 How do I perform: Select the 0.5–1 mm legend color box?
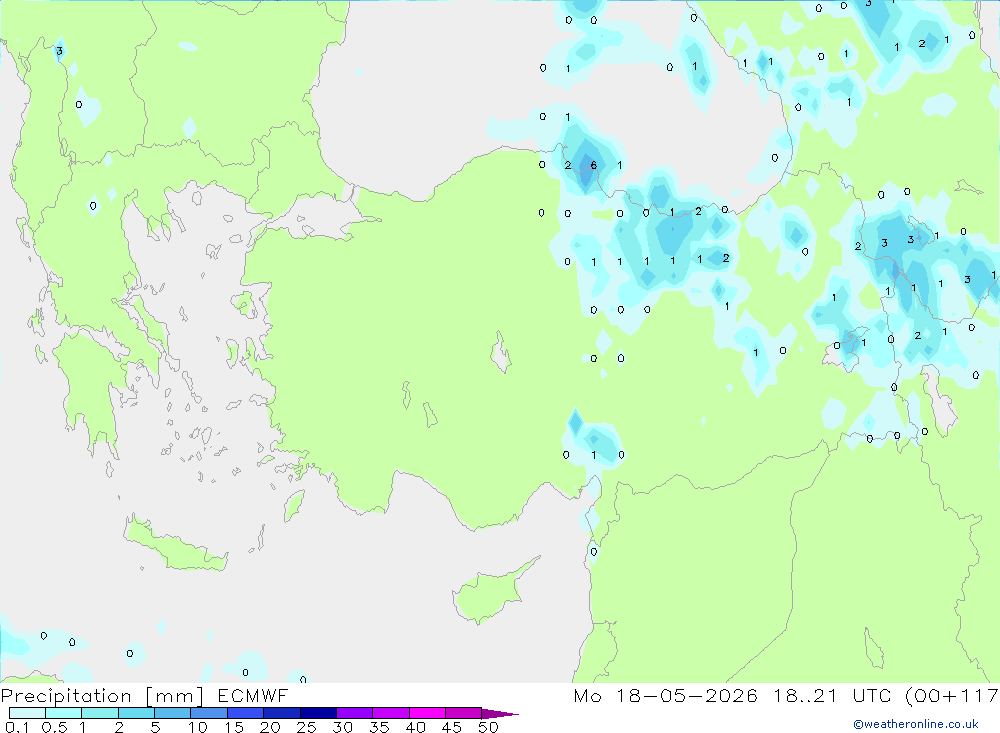pos(64,713)
